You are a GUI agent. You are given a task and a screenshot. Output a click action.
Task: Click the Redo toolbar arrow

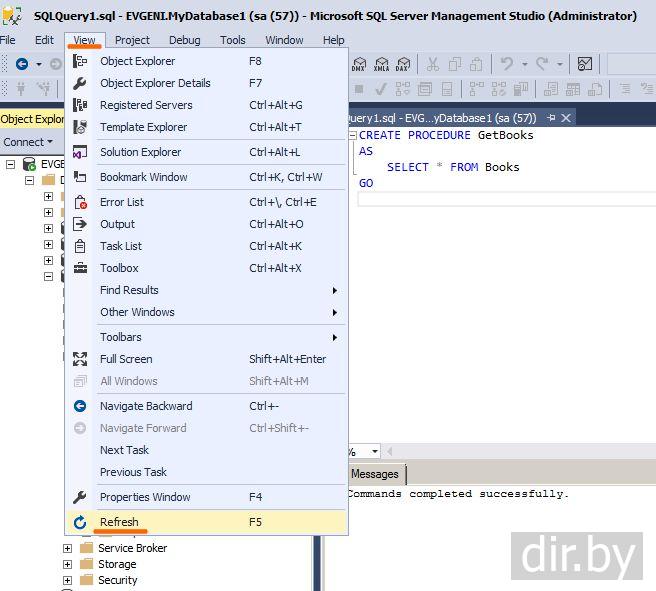click(542, 64)
